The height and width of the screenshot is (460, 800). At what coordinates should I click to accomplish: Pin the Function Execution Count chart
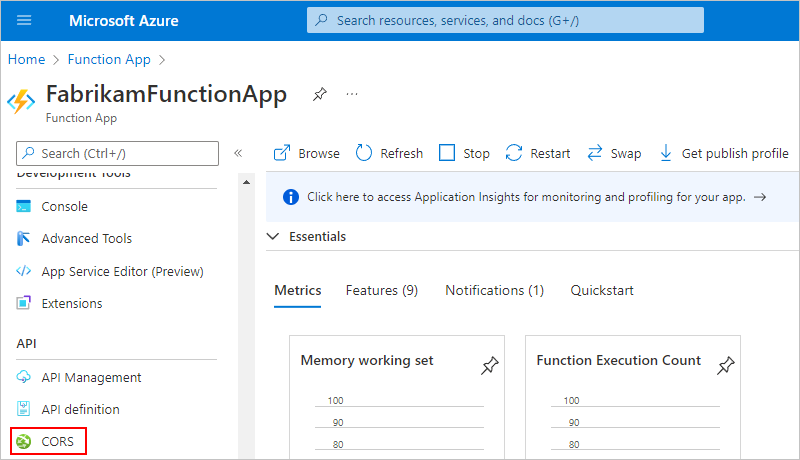[726, 367]
